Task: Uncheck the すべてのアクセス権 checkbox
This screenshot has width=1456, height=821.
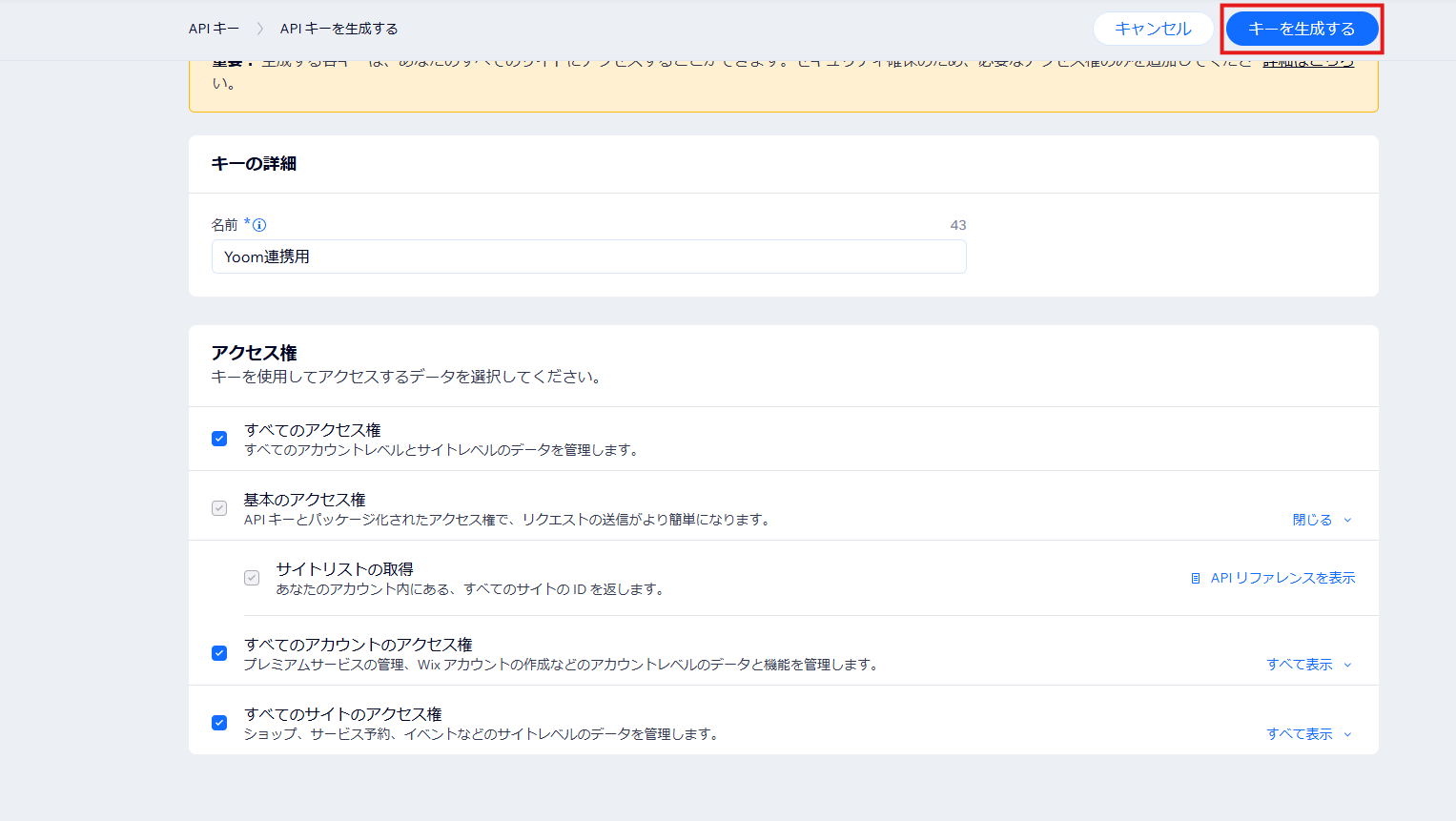Action: click(x=219, y=439)
